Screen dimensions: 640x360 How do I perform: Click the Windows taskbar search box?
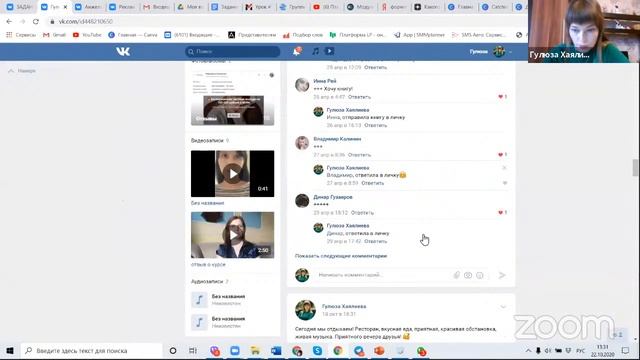(x=92, y=351)
